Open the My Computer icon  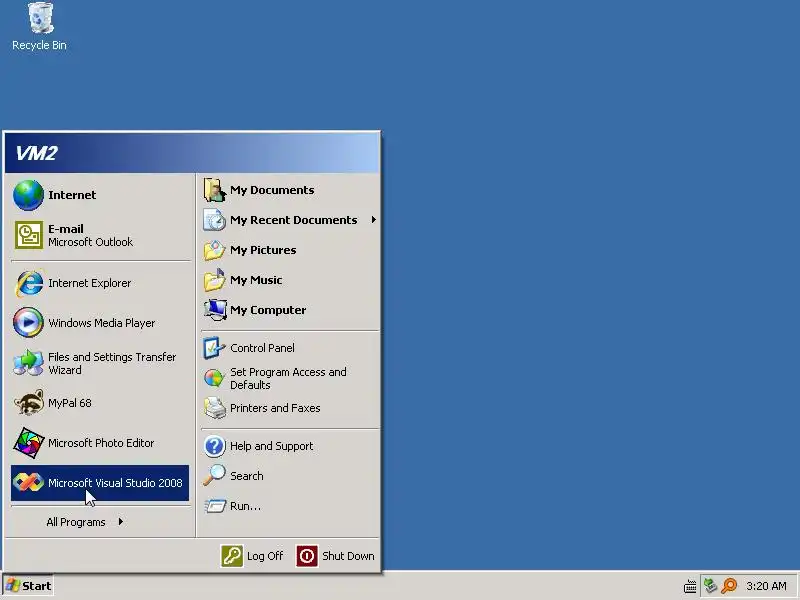[x=214, y=310]
